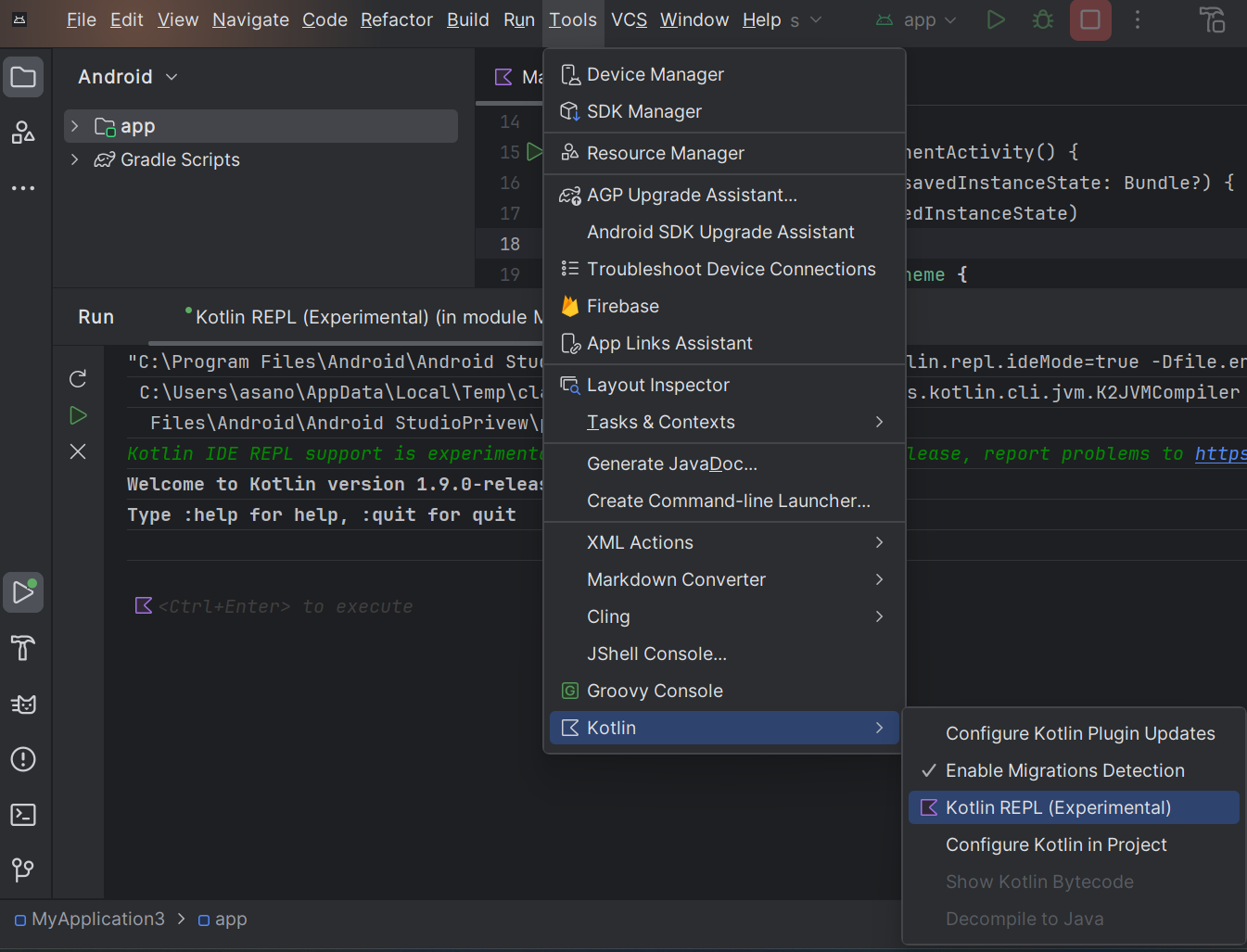
Task: Expand Markdown Converter submenu
Action: point(724,579)
